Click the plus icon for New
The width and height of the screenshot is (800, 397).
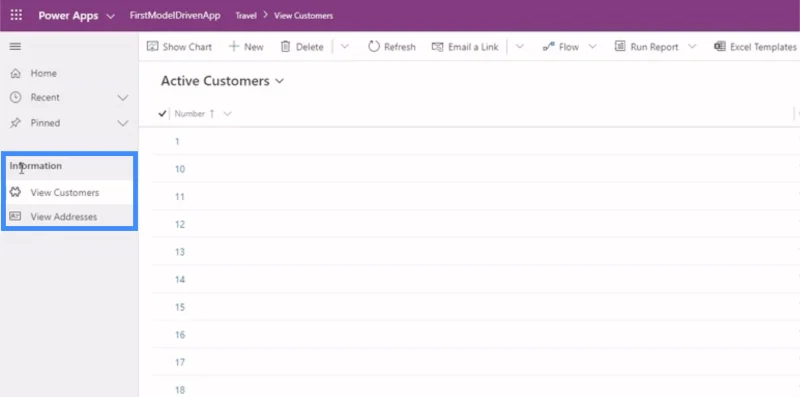point(234,46)
